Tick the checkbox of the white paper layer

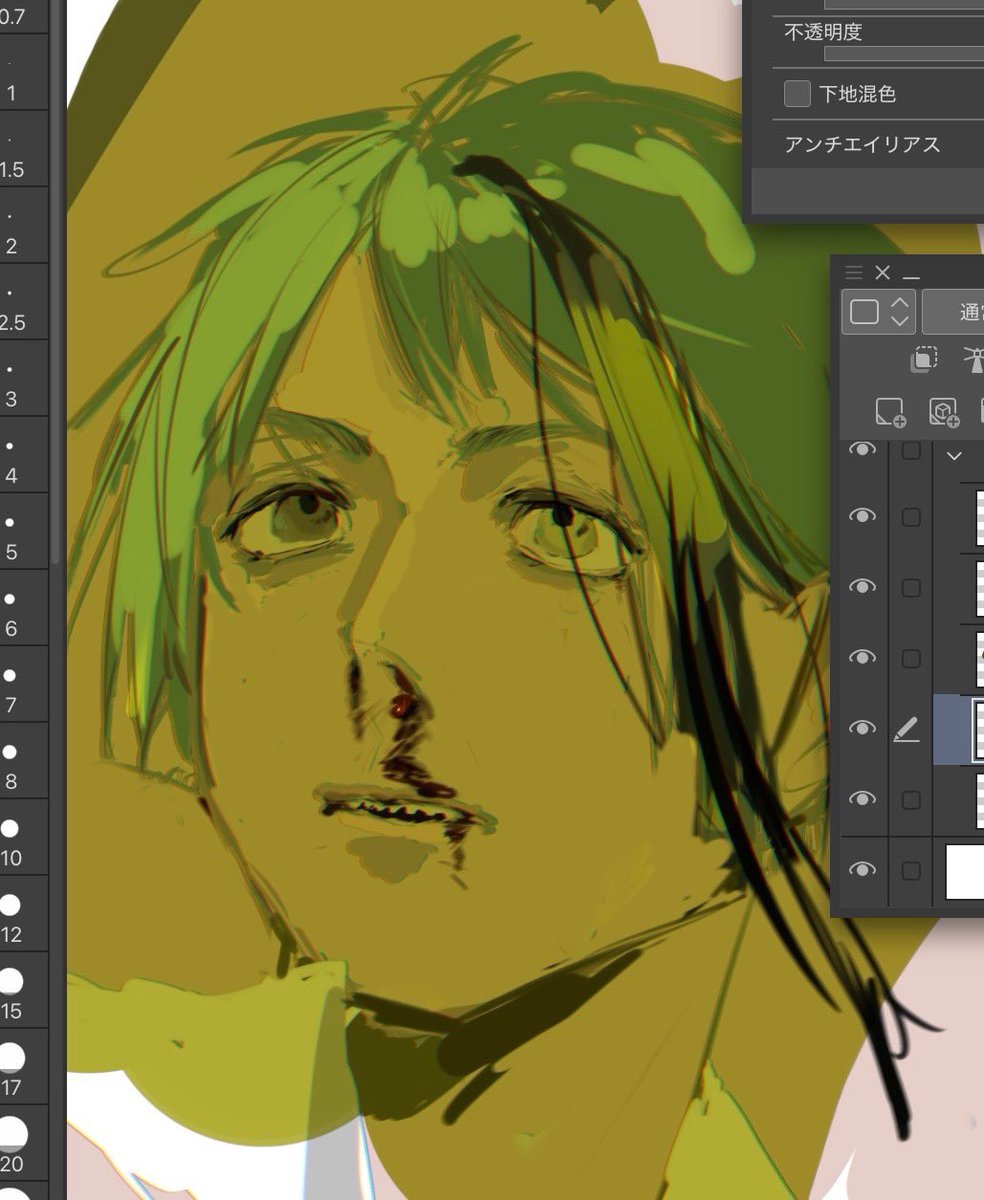point(911,871)
